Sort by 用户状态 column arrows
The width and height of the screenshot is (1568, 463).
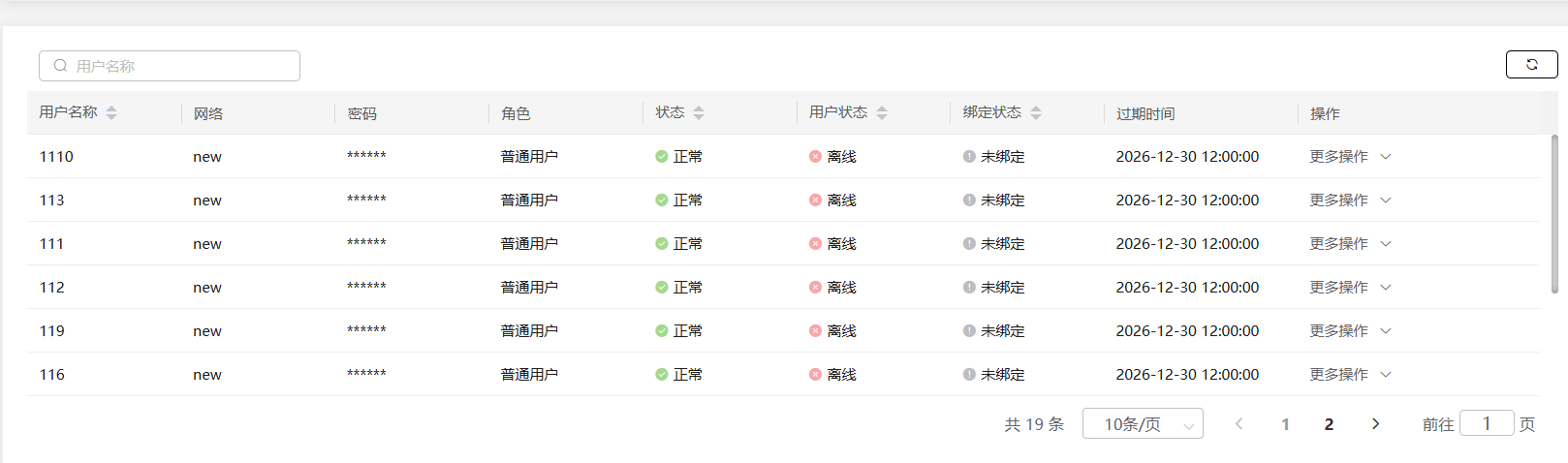click(882, 113)
